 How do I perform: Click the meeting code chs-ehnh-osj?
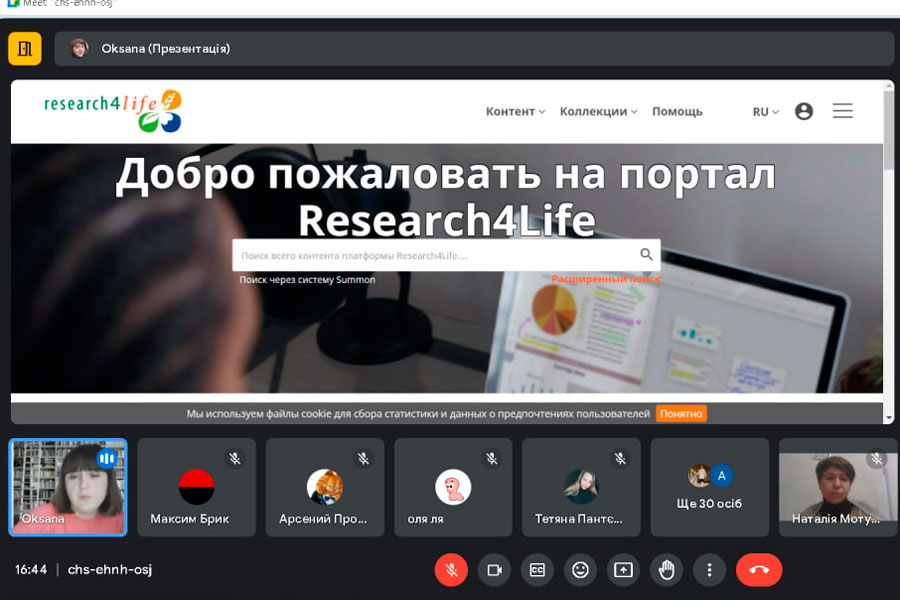coord(110,570)
